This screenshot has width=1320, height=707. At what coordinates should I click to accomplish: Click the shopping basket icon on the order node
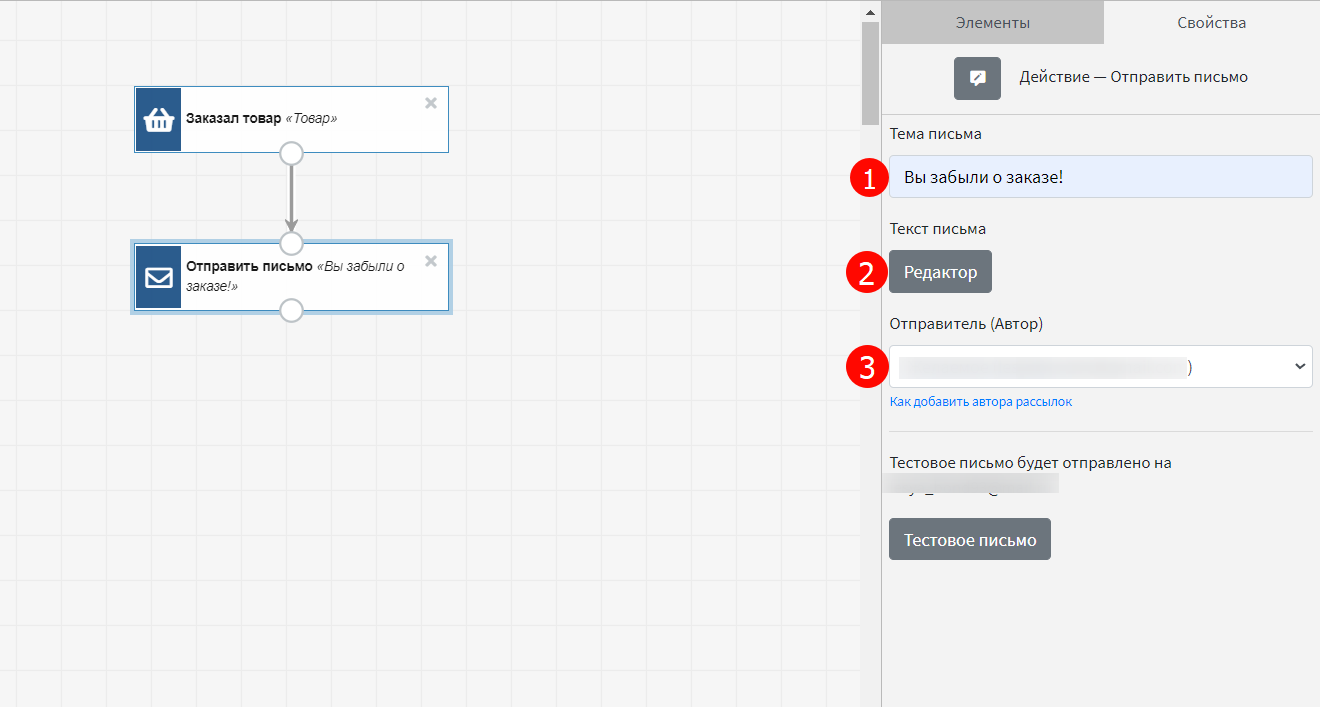[x=158, y=119]
